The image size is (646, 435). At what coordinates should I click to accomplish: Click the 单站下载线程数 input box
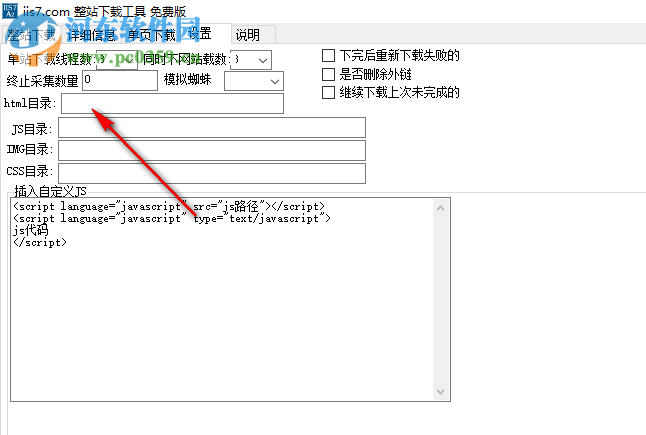[117, 60]
